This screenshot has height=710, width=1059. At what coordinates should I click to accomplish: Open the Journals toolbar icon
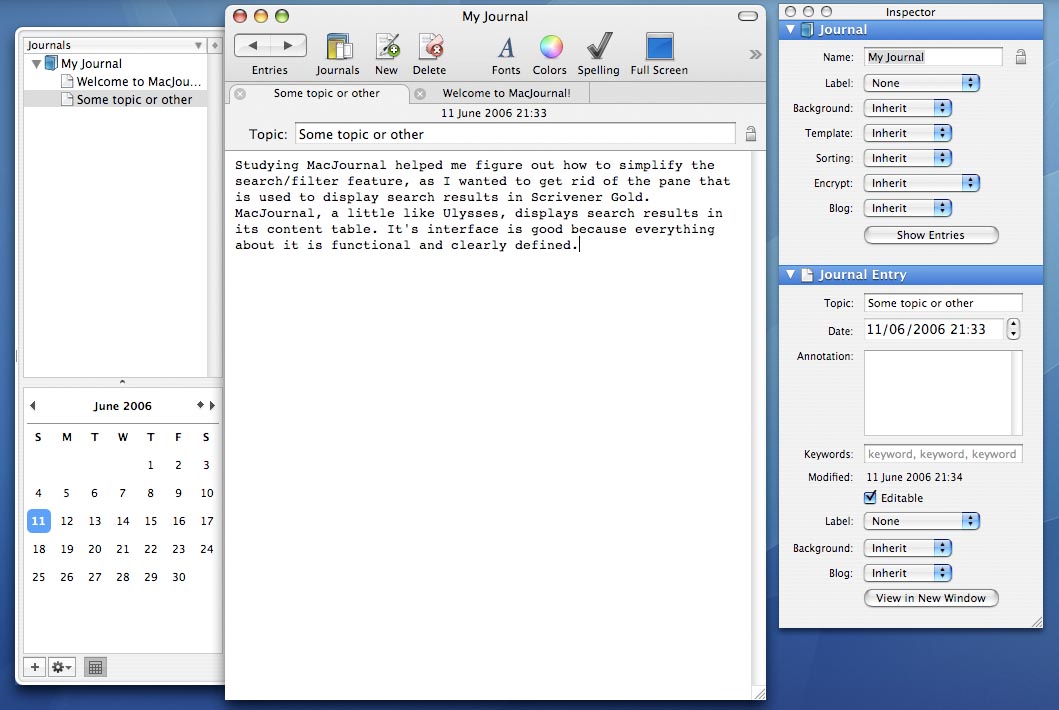(x=338, y=47)
